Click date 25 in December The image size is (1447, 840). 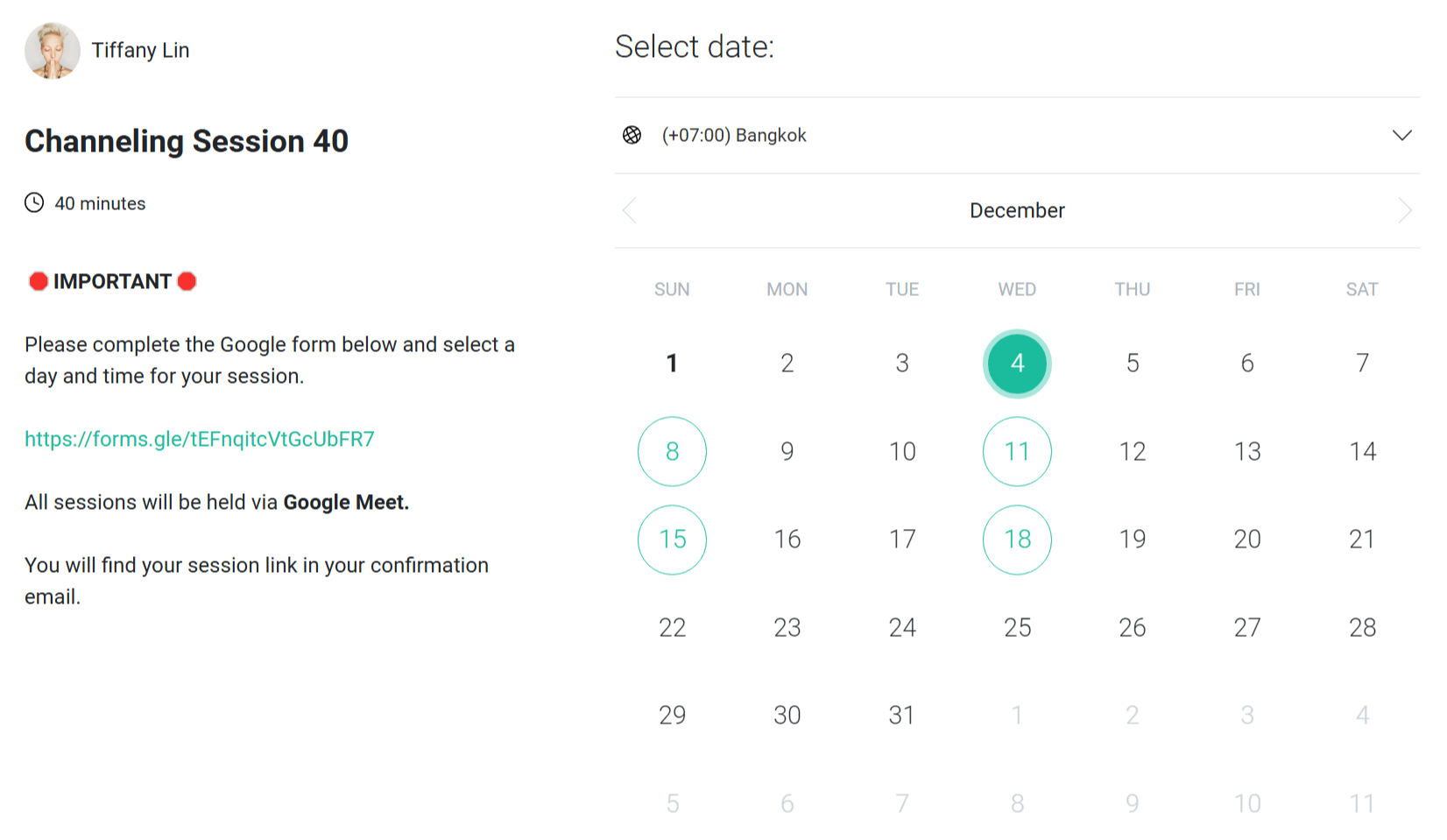[1017, 627]
